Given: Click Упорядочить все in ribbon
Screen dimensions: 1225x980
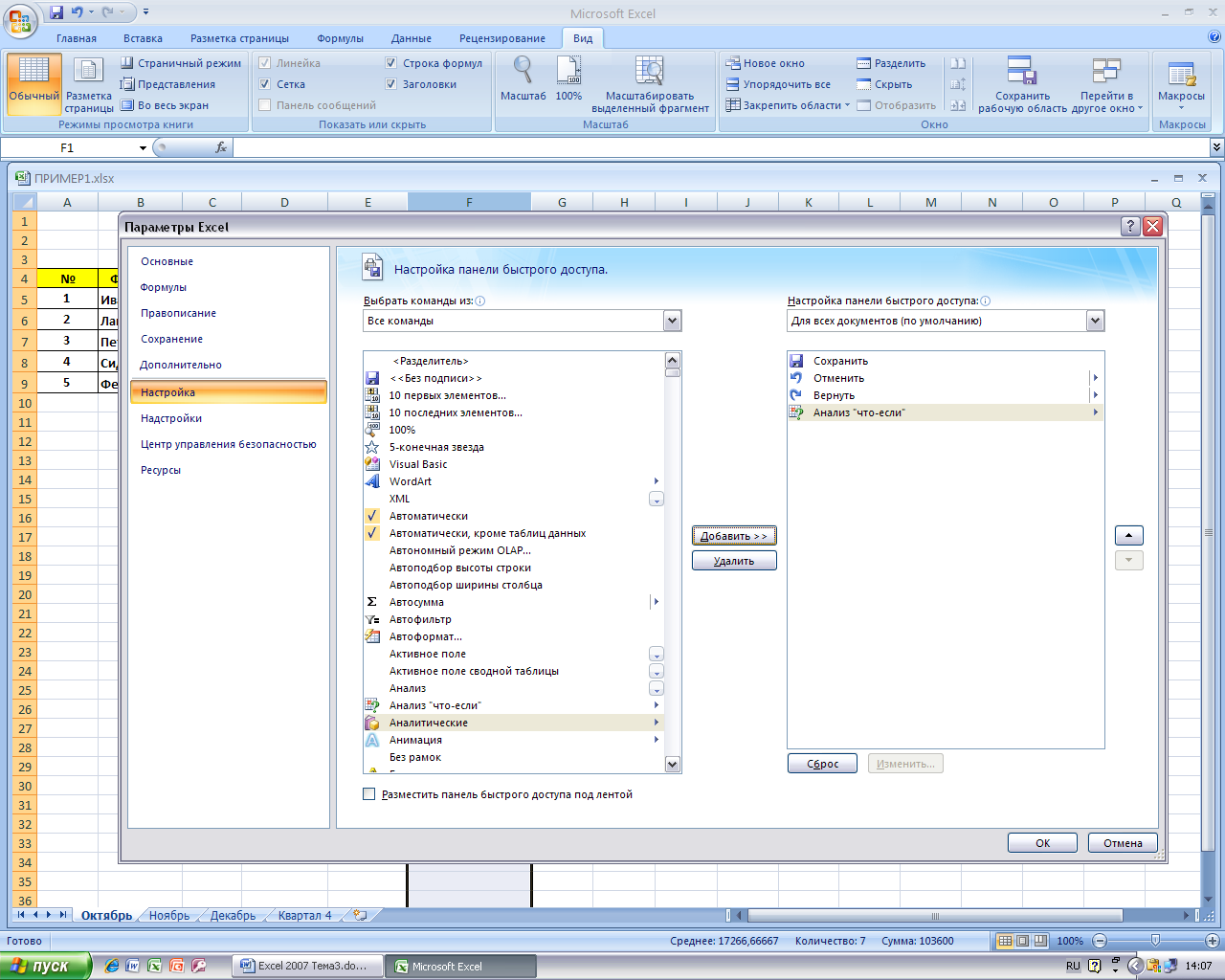Looking at the screenshot, I should pos(778,84).
